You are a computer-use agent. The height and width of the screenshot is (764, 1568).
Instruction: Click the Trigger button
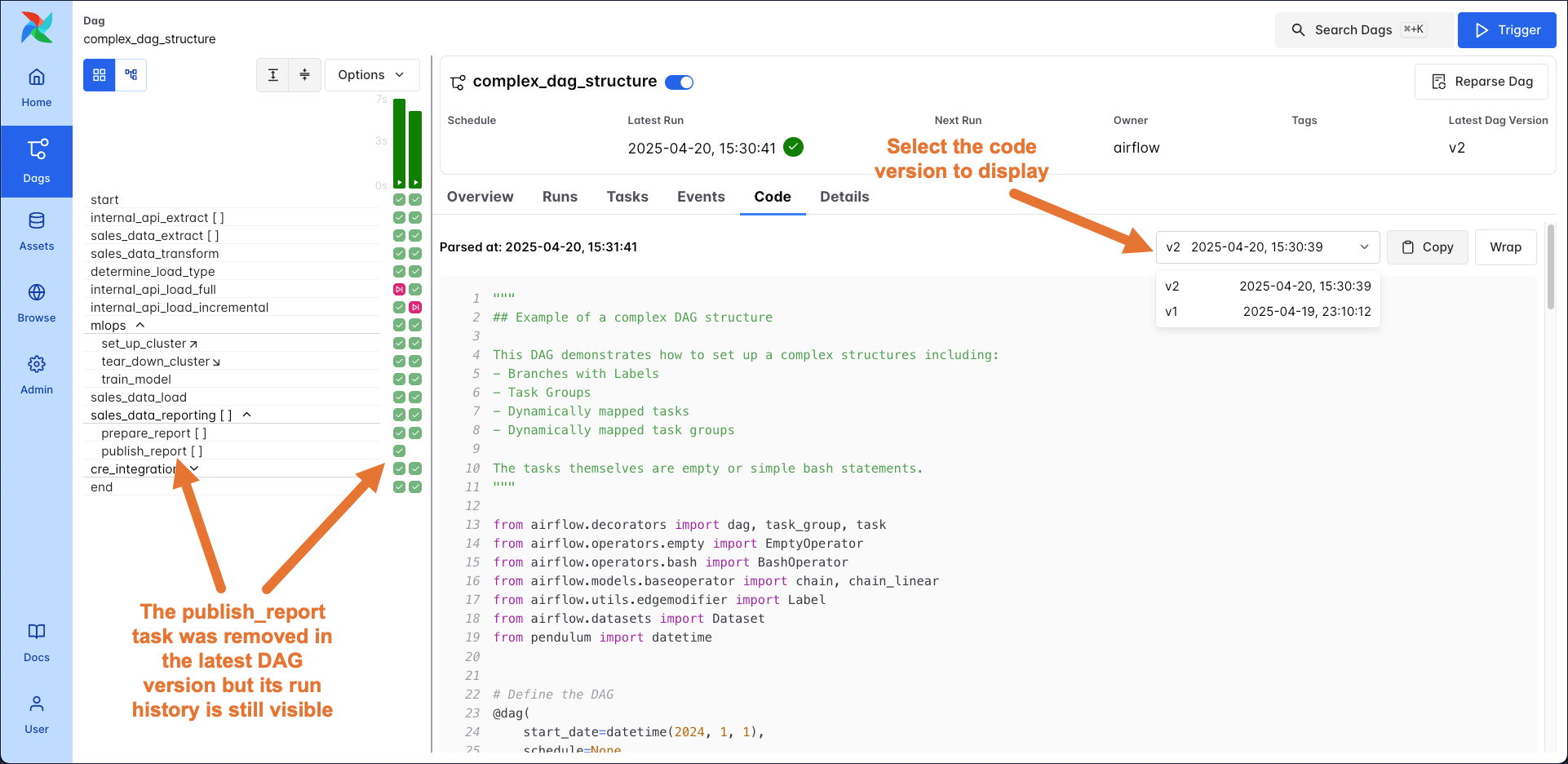(x=1507, y=29)
